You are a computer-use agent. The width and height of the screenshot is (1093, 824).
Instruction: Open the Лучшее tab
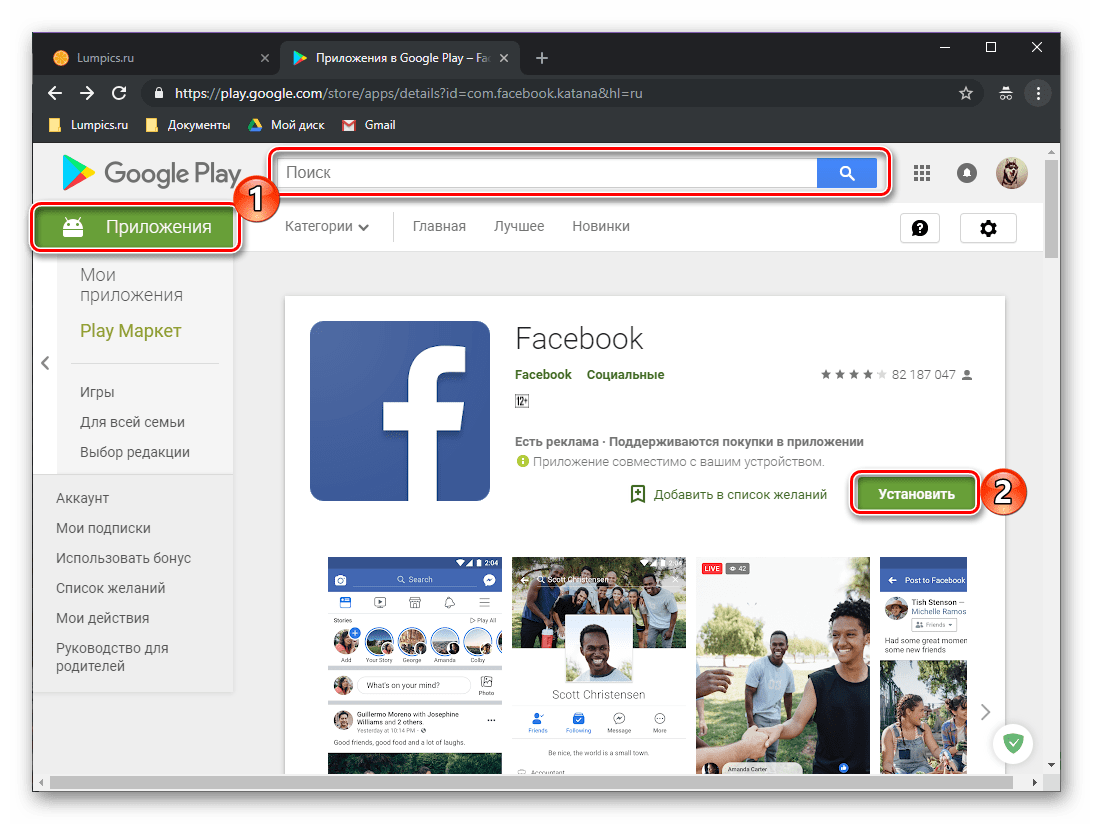tap(519, 227)
